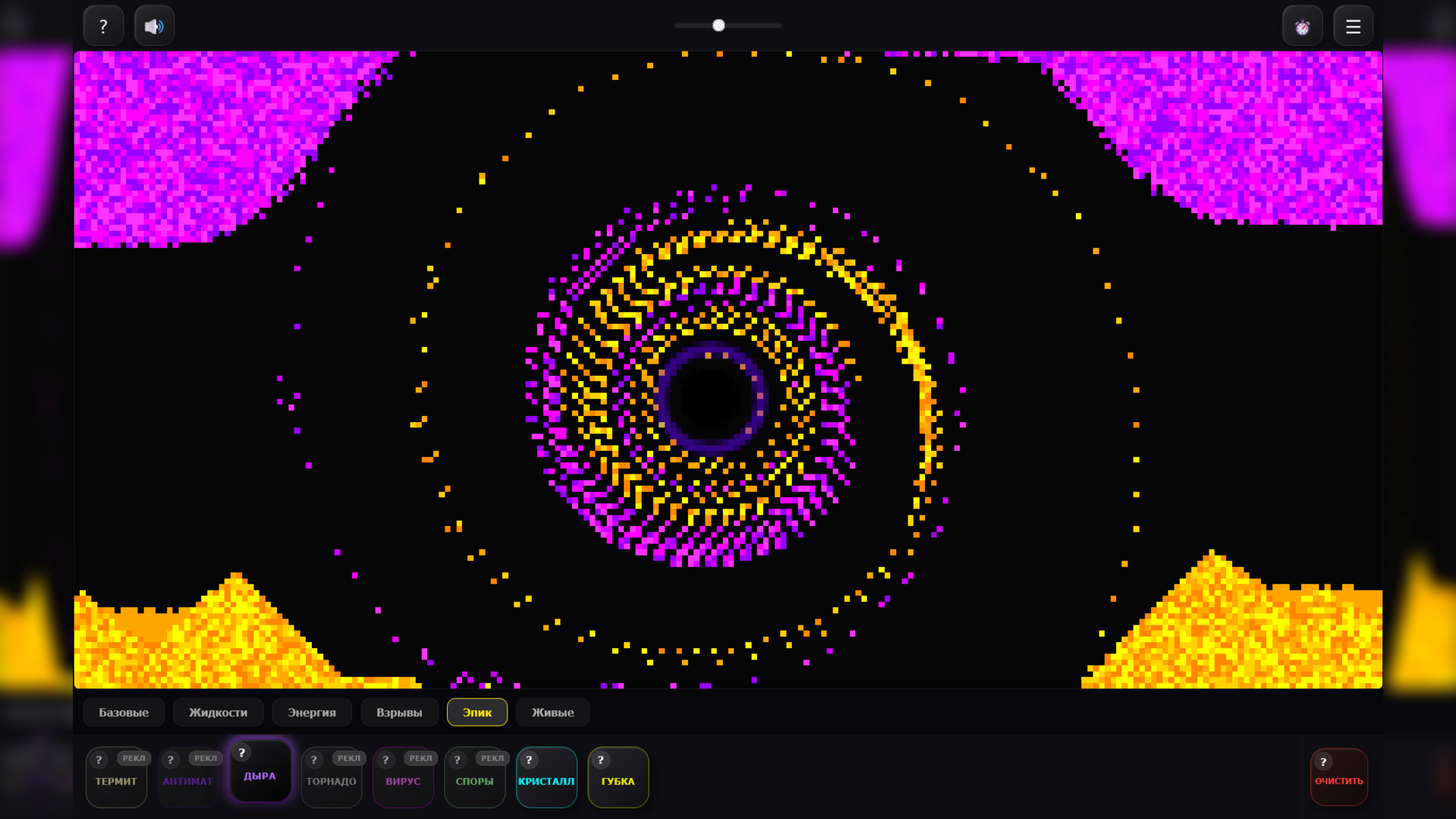Click the question badge on КРИСТАЛЛ

click(528, 758)
